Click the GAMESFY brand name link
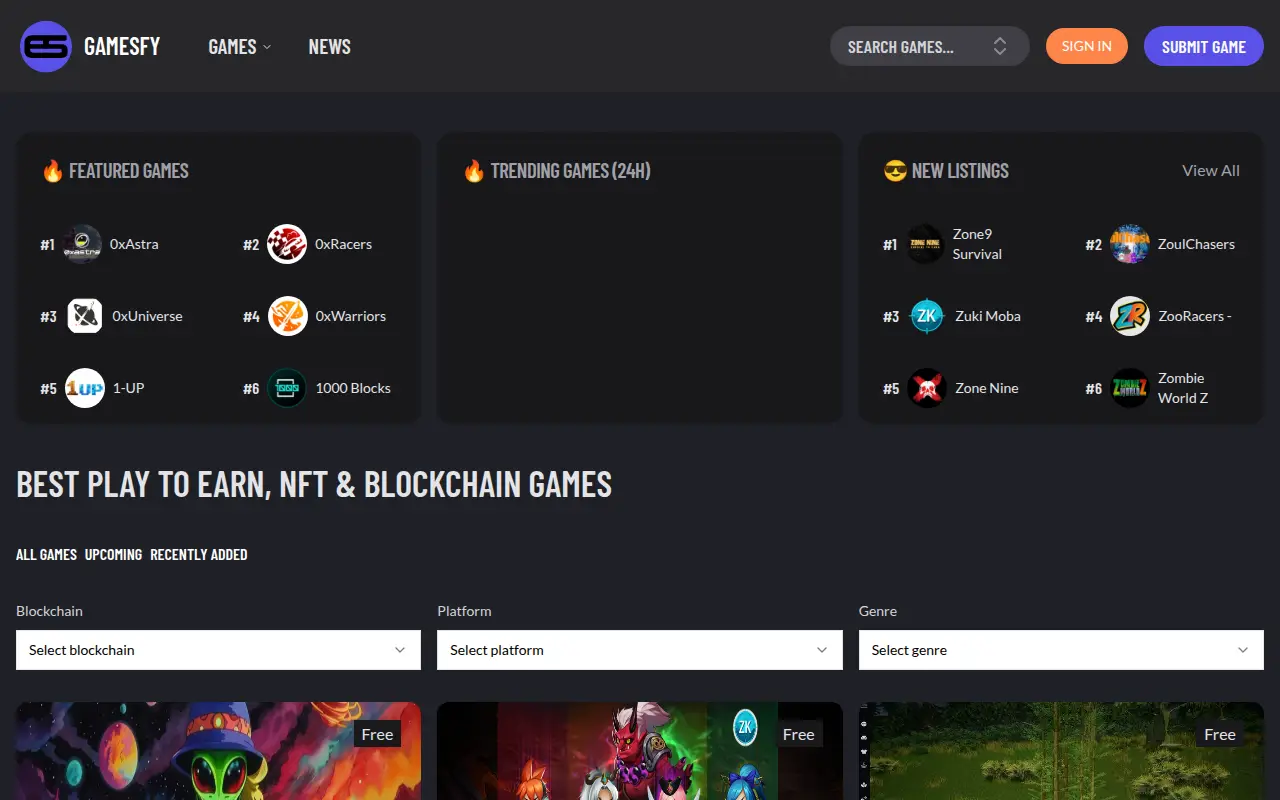The height and width of the screenshot is (800, 1280). [122, 46]
